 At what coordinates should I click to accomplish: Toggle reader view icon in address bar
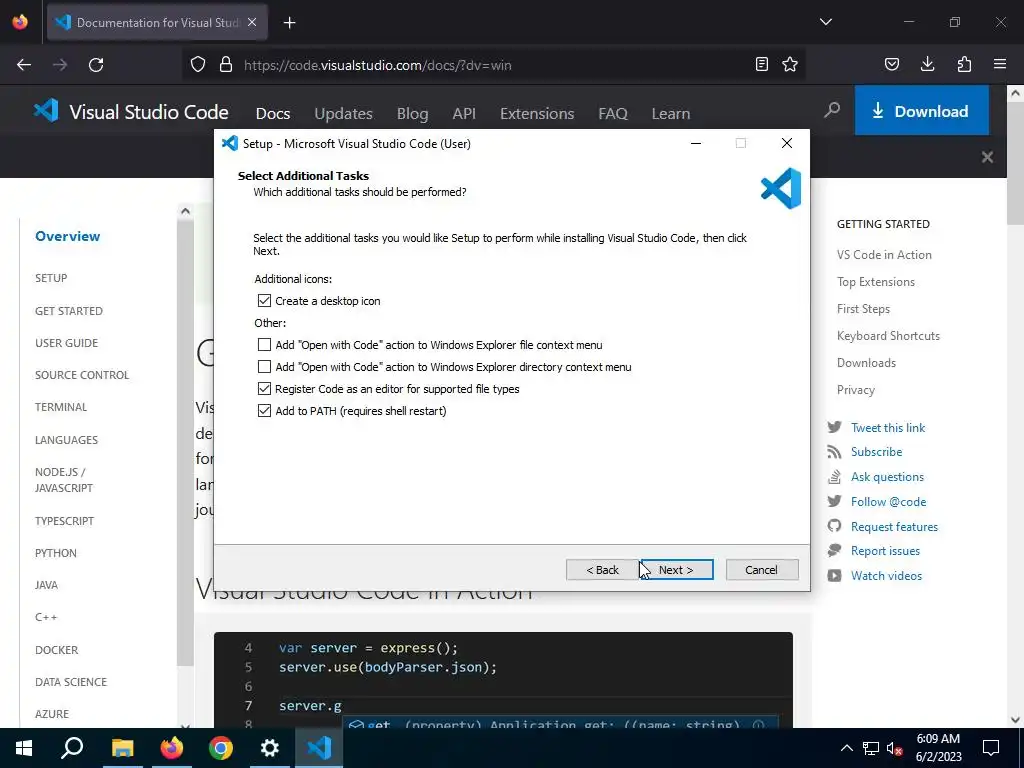(x=761, y=65)
